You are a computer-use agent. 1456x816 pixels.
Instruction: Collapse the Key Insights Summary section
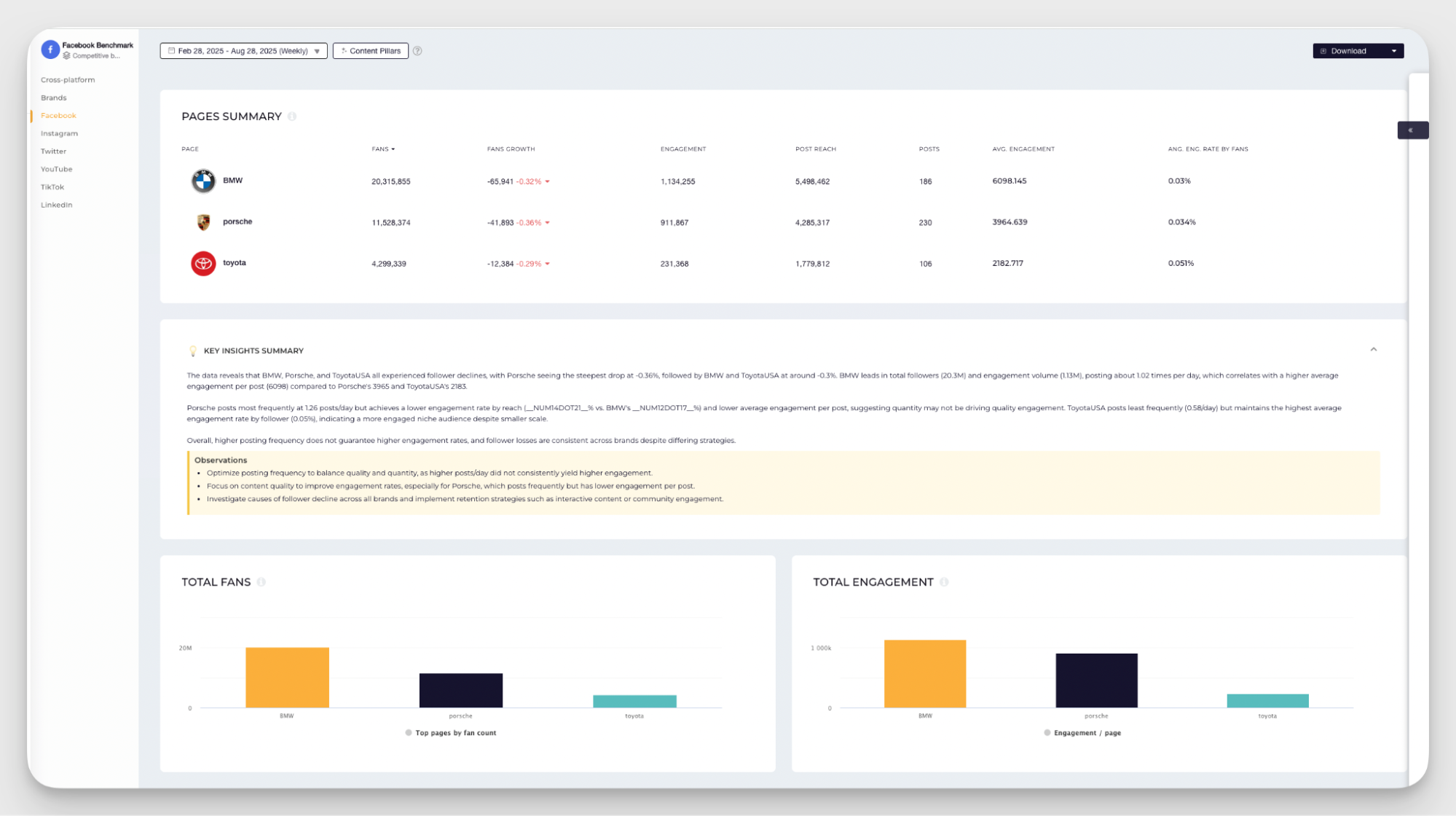(x=1373, y=350)
